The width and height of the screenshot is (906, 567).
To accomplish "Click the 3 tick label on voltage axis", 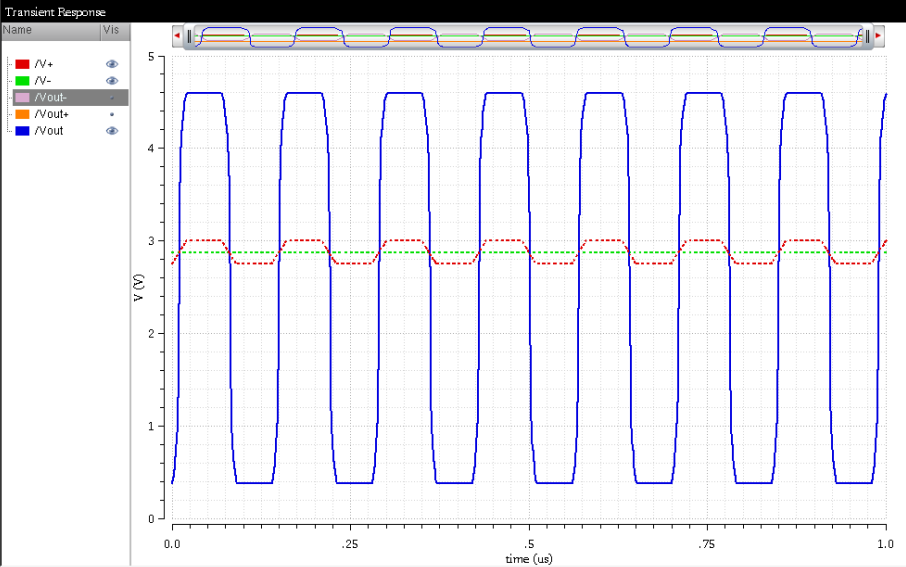I will (151, 241).
